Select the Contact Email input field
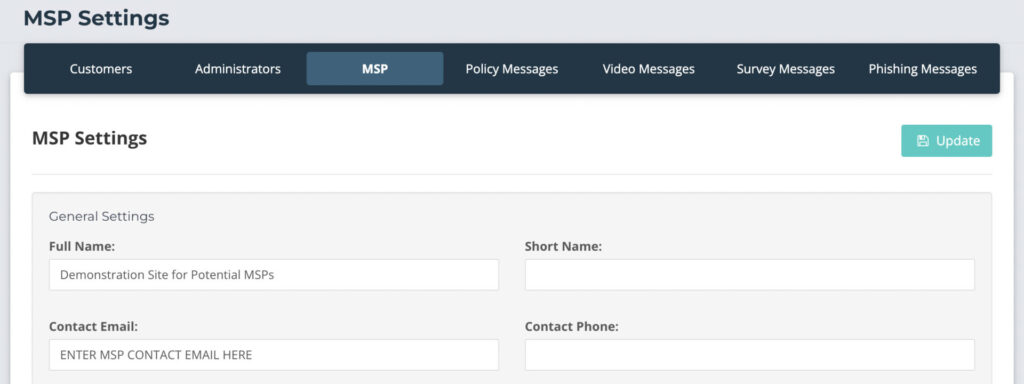 pos(274,355)
